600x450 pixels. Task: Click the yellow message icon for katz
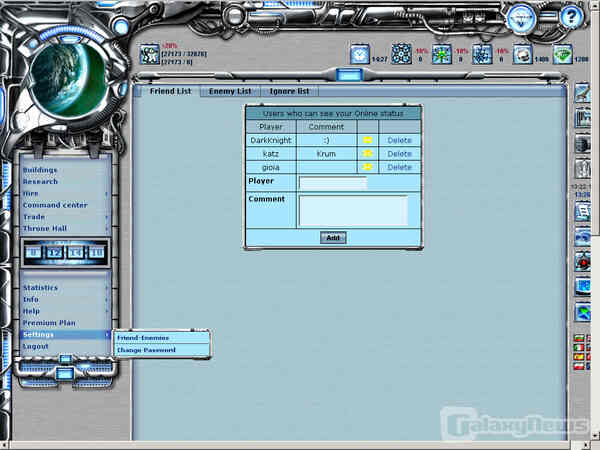367,154
